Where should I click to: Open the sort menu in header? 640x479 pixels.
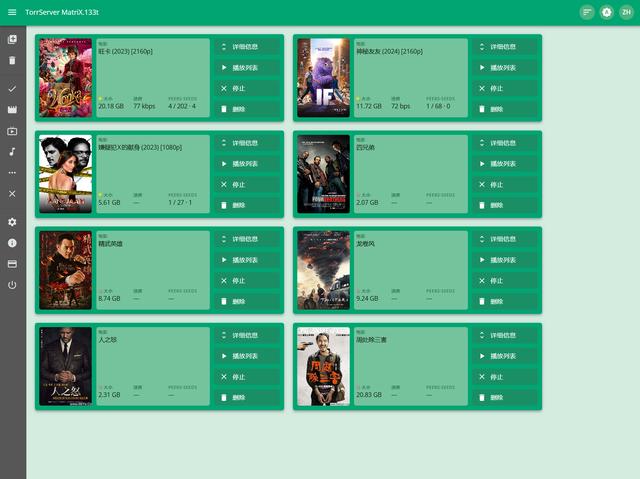(x=587, y=12)
